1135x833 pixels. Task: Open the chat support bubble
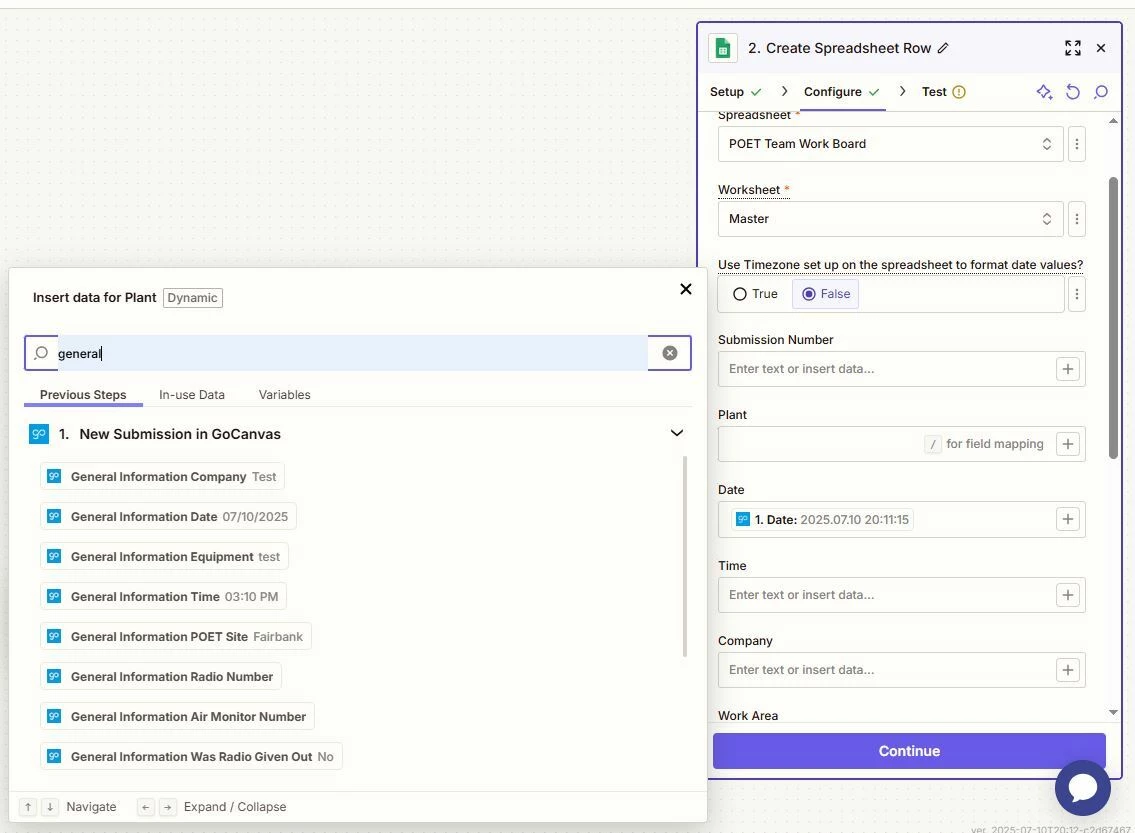click(x=1083, y=787)
